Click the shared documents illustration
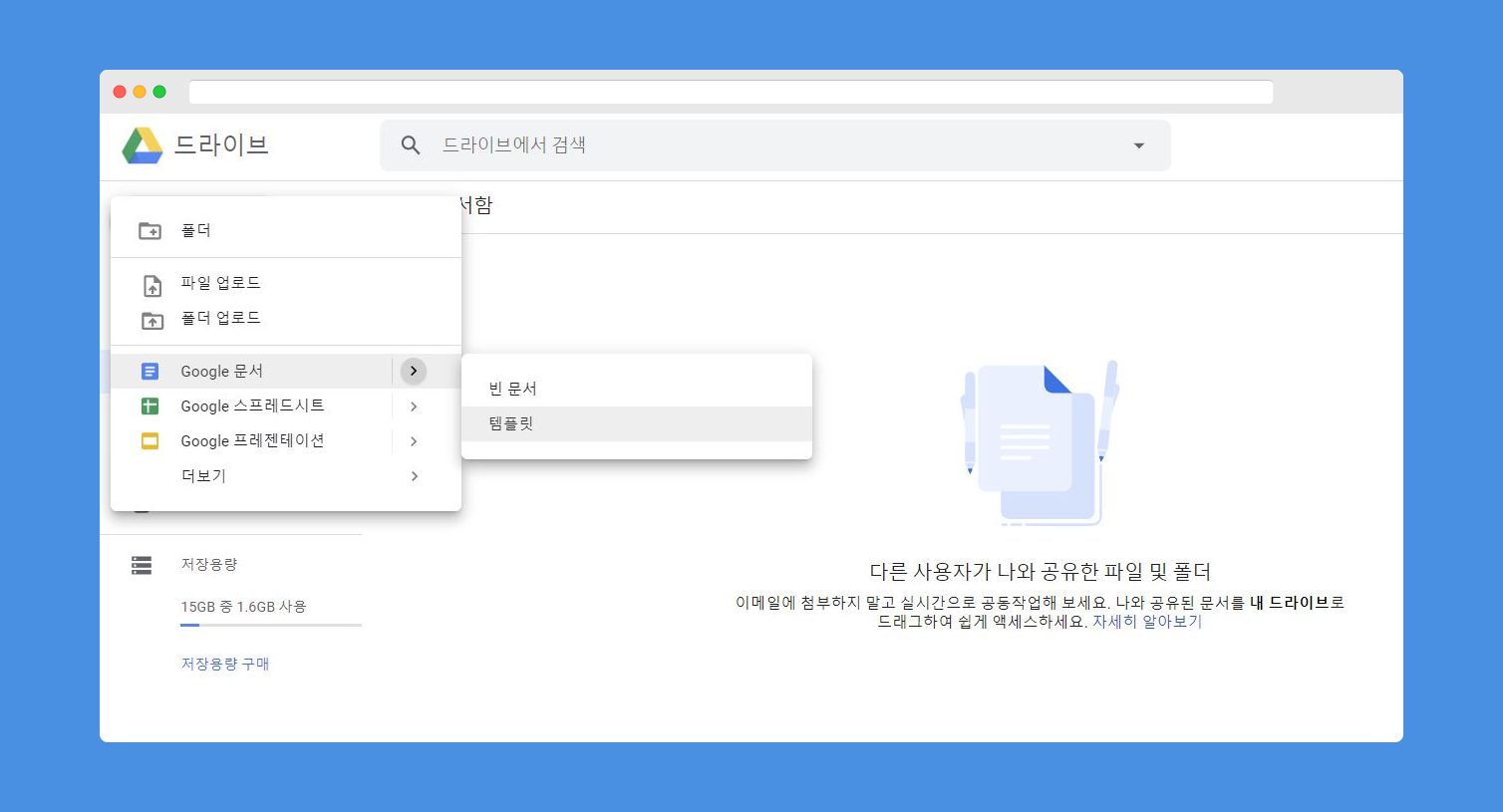 coord(1040,443)
